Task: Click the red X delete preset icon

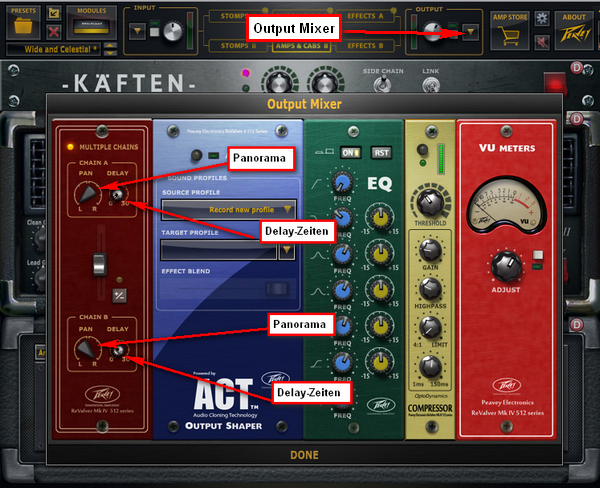Action: coord(54,32)
